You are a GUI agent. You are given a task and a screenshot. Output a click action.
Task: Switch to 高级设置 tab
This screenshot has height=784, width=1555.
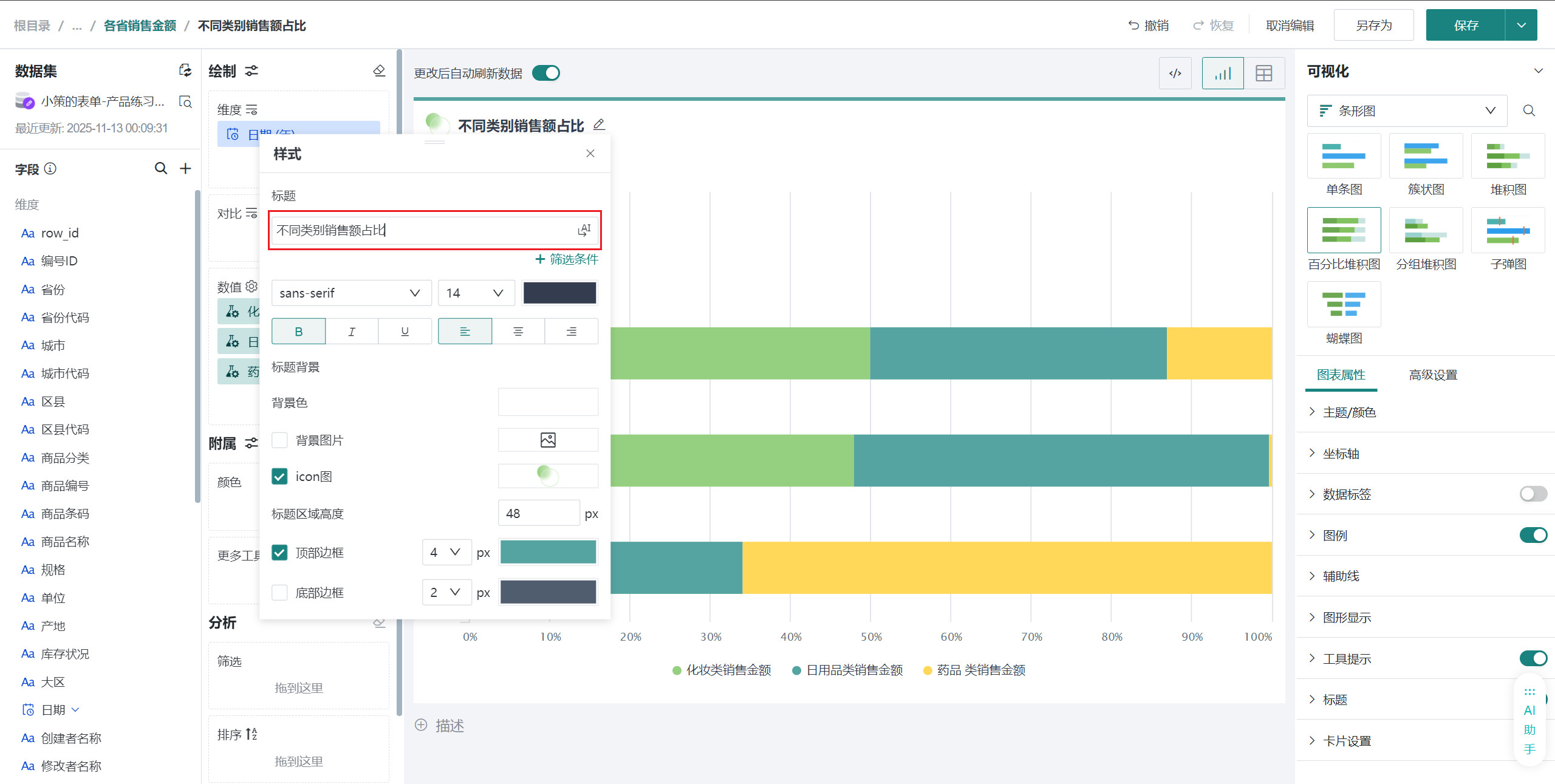pos(1432,375)
